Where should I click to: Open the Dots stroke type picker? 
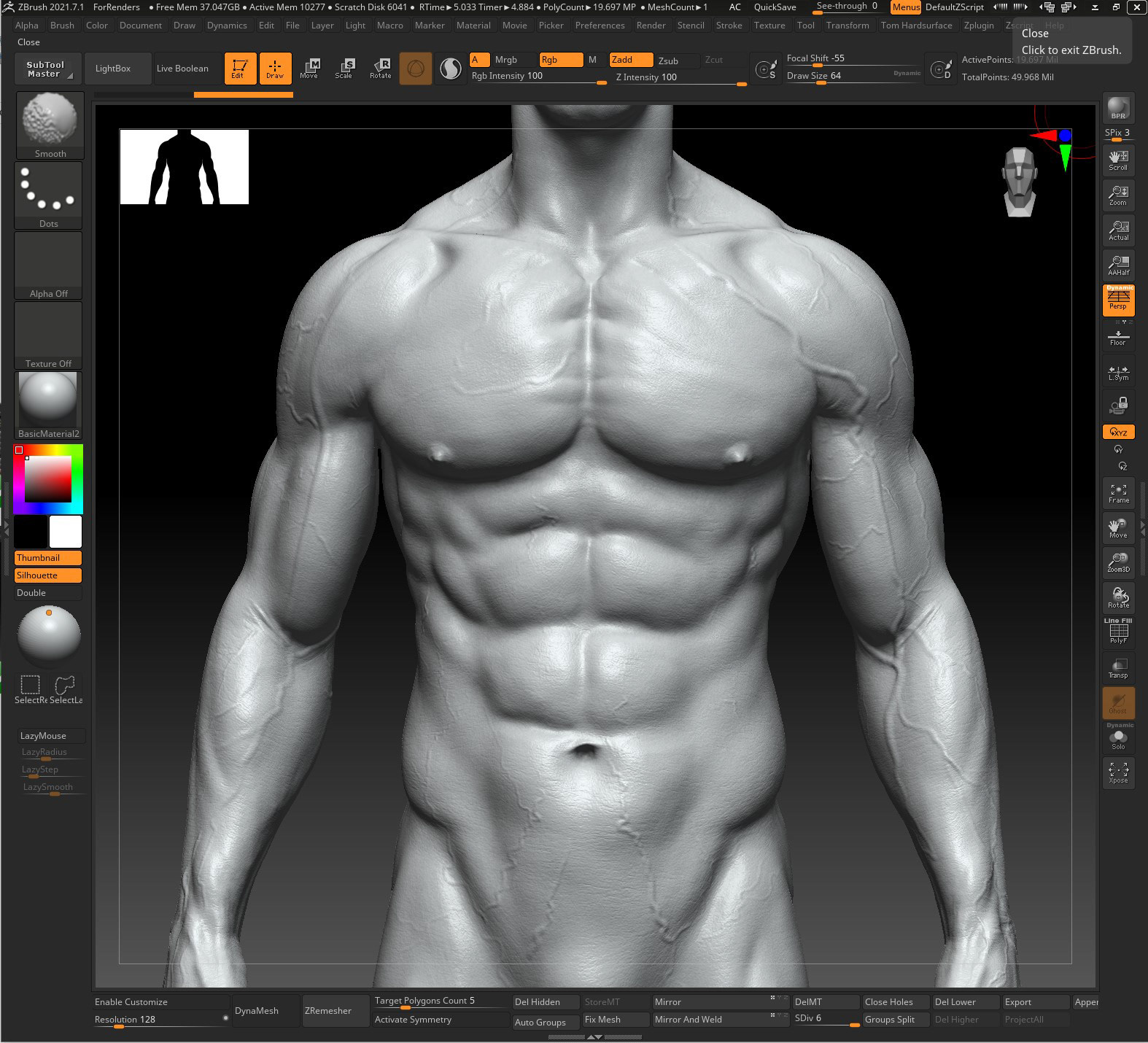coord(48,195)
